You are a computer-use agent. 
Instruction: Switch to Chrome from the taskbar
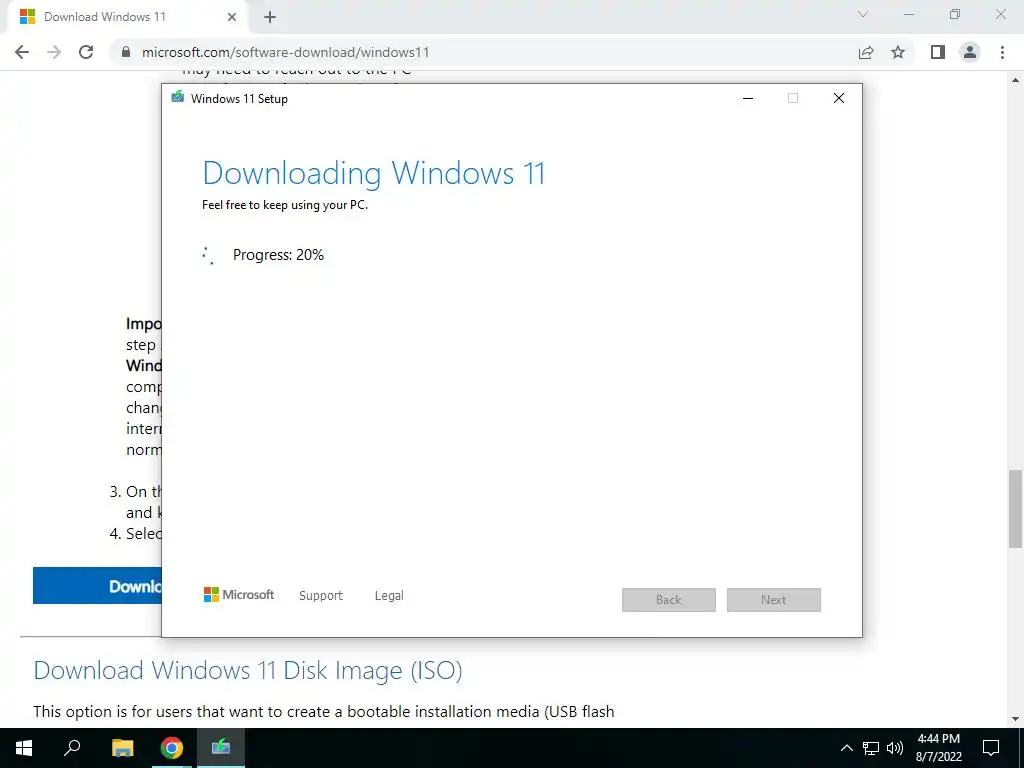[x=172, y=748]
